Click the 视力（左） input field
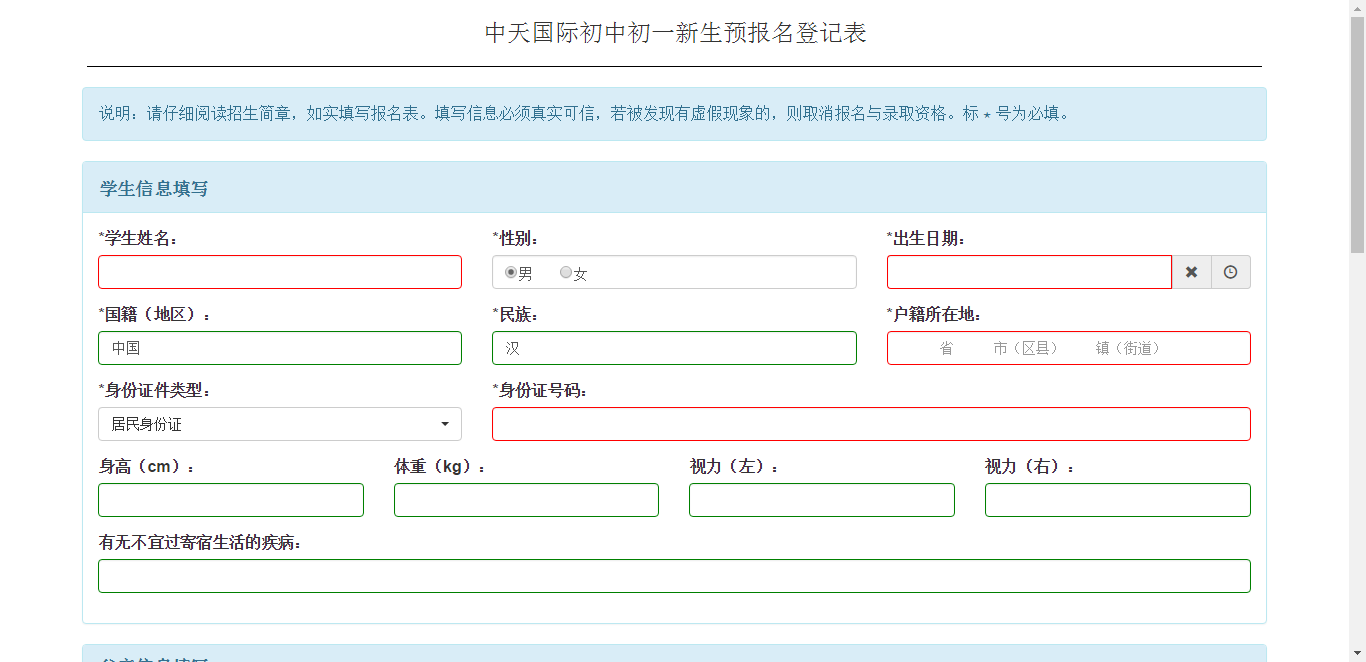The width and height of the screenshot is (1366, 662). (821, 500)
